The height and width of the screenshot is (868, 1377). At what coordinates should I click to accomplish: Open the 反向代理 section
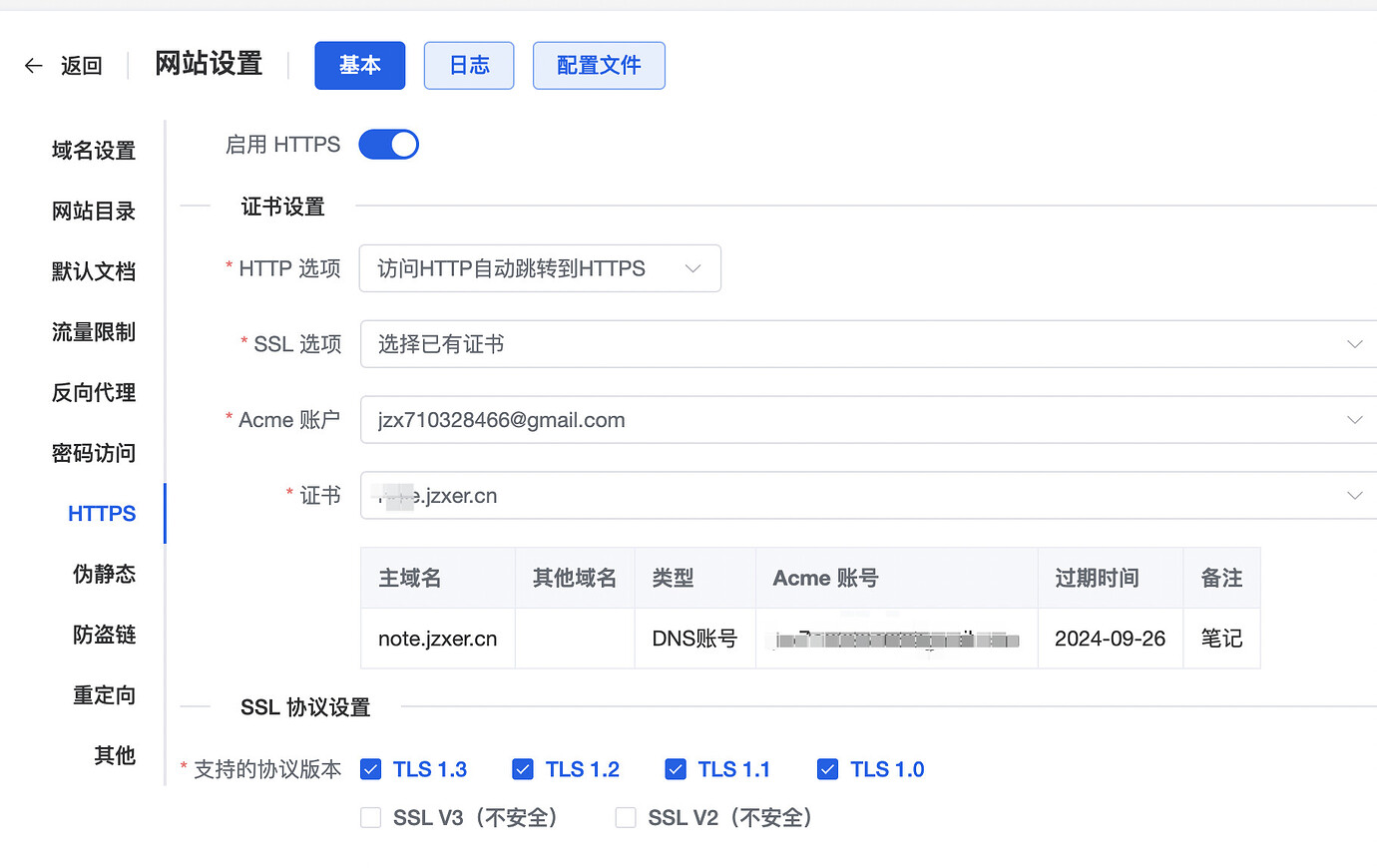[93, 392]
